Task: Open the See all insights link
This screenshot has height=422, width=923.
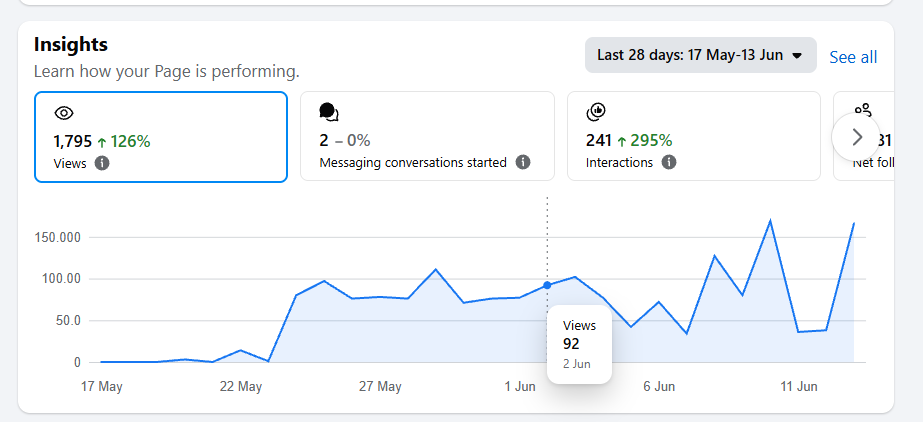Action: [853, 57]
